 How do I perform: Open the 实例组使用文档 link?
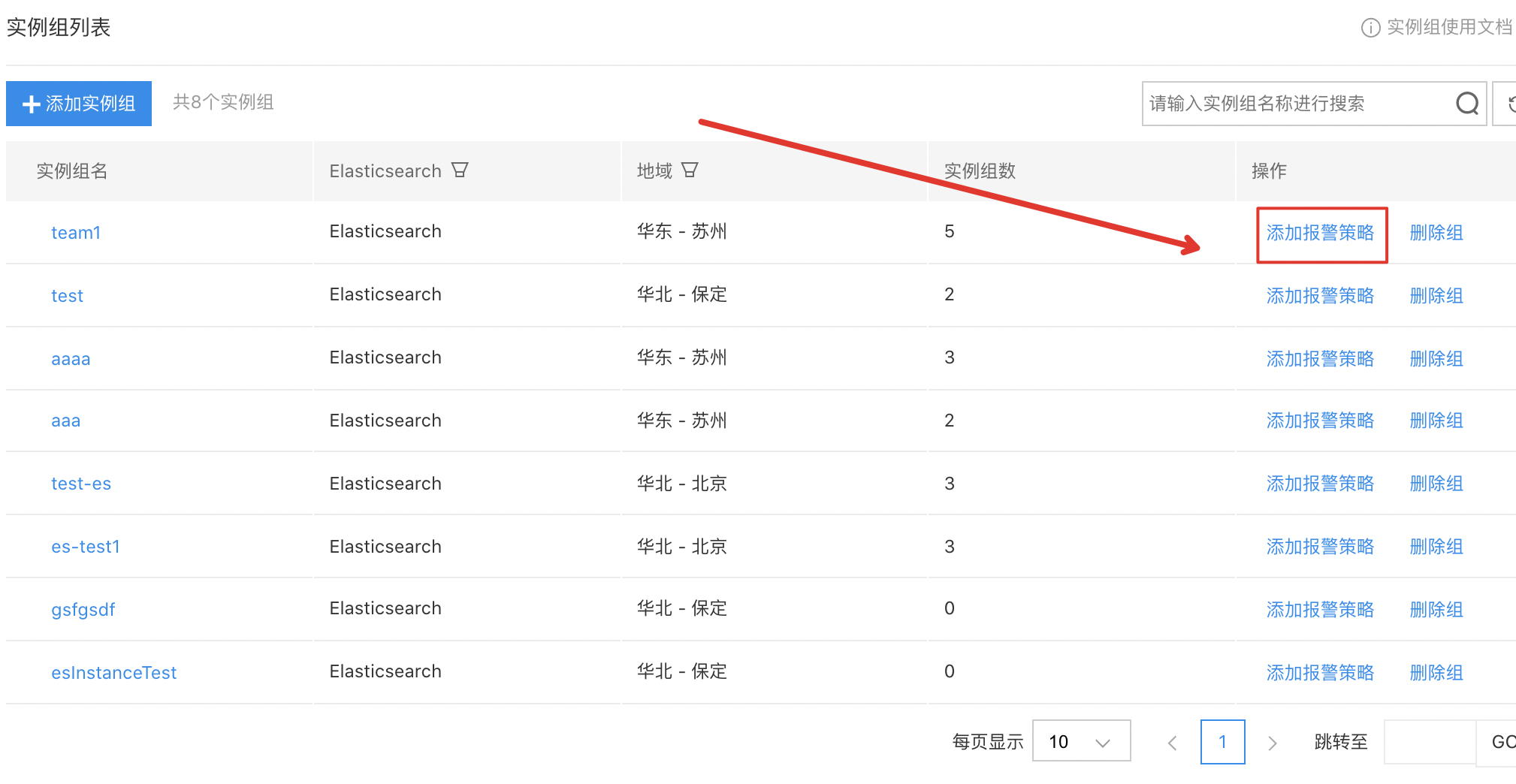(1449, 28)
